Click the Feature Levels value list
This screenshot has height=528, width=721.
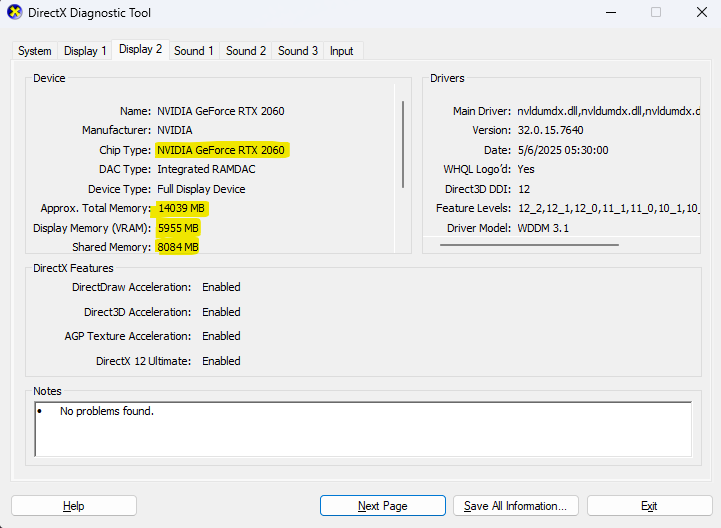609,208
